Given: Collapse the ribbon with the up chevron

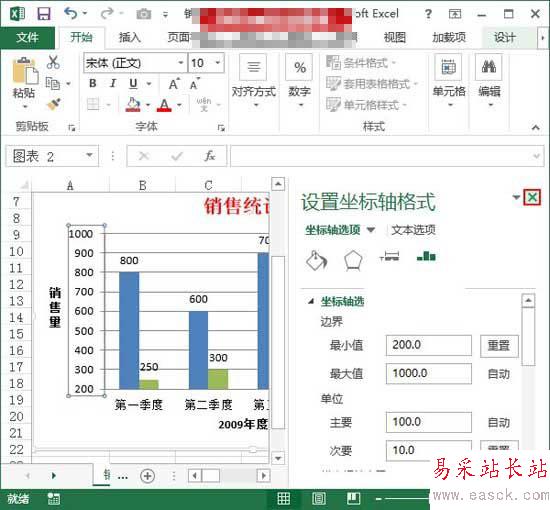Looking at the screenshot, I should pos(536,127).
